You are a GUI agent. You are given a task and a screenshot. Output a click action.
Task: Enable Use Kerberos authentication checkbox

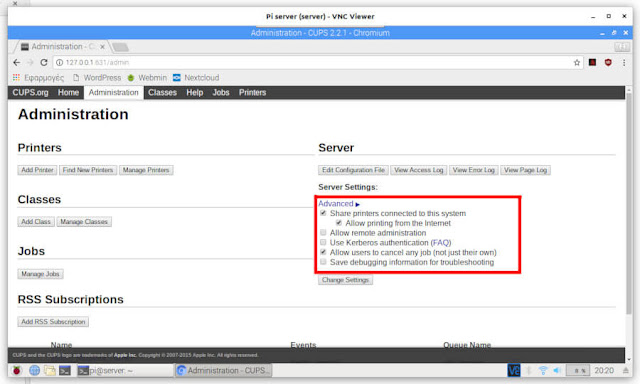323,242
